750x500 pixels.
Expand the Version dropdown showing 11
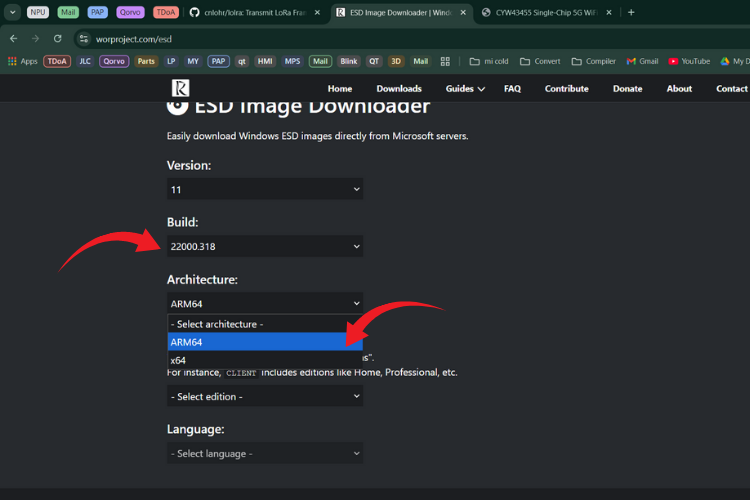[x=264, y=189]
